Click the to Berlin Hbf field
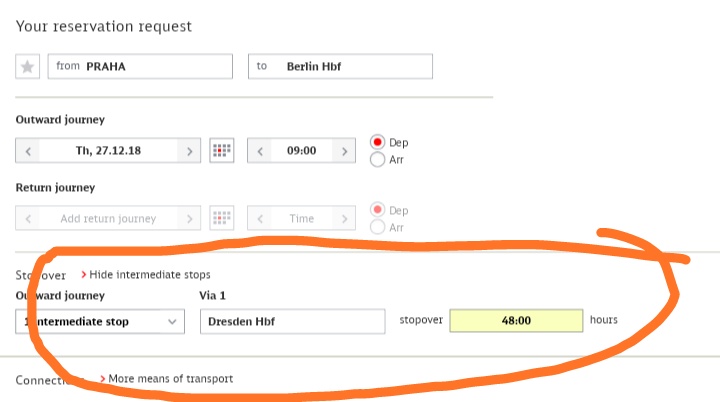 pos(340,67)
